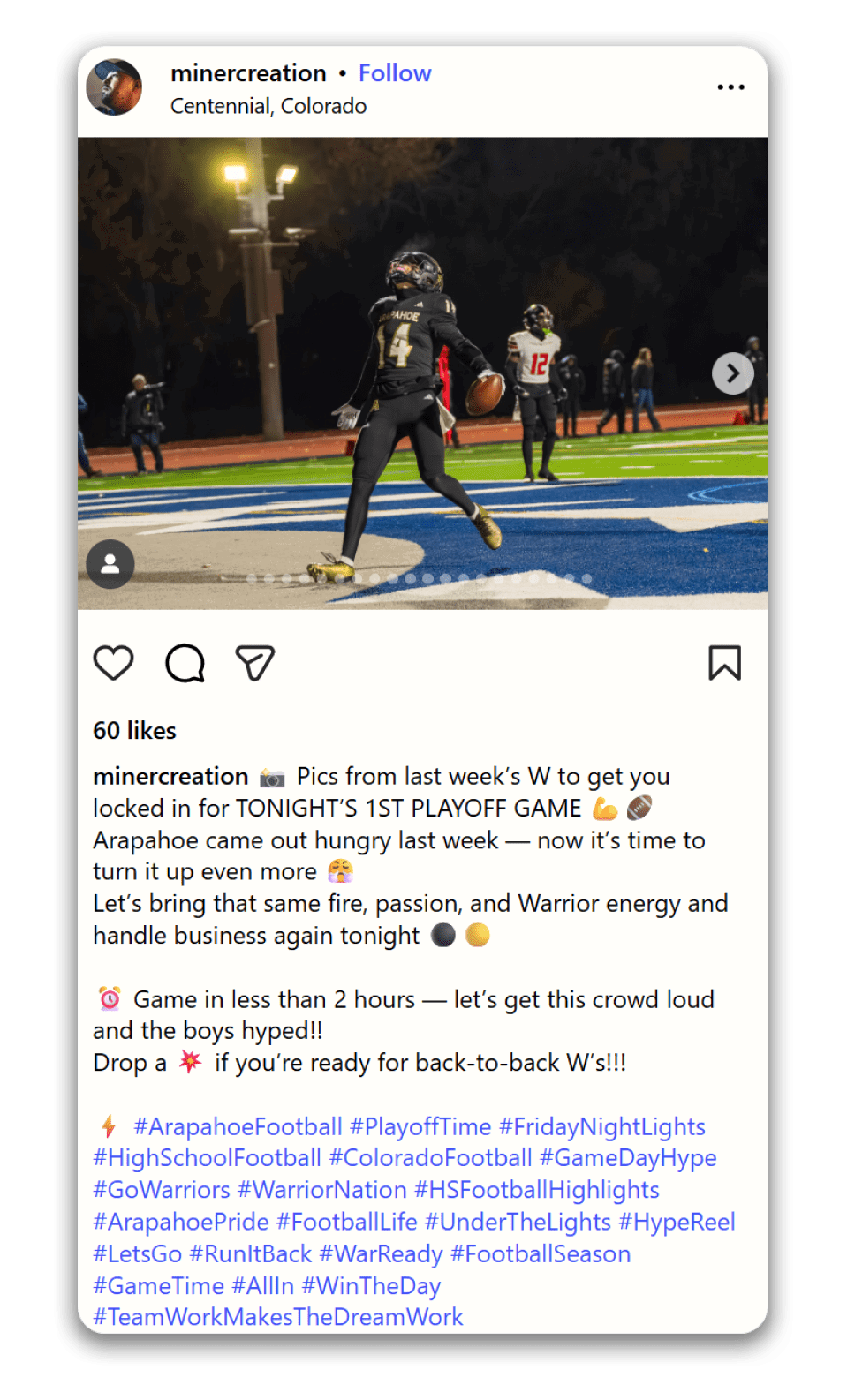Screen dimensions: 847x1400
Task: Open the #GoWarriors hashtag
Action: click(x=162, y=1191)
